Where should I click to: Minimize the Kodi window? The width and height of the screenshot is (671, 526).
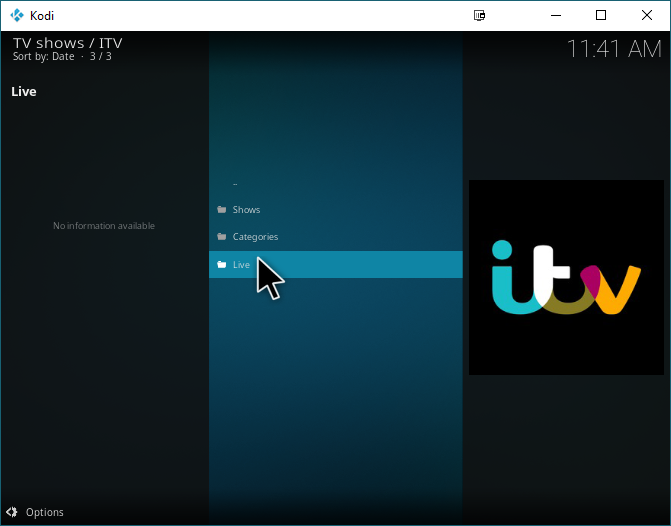[x=556, y=15]
